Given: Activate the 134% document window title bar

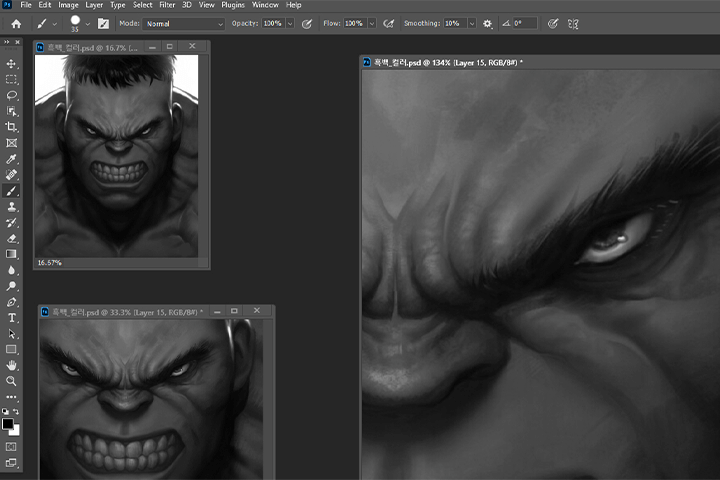Looking at the screenshot, I should coord(540,62).
